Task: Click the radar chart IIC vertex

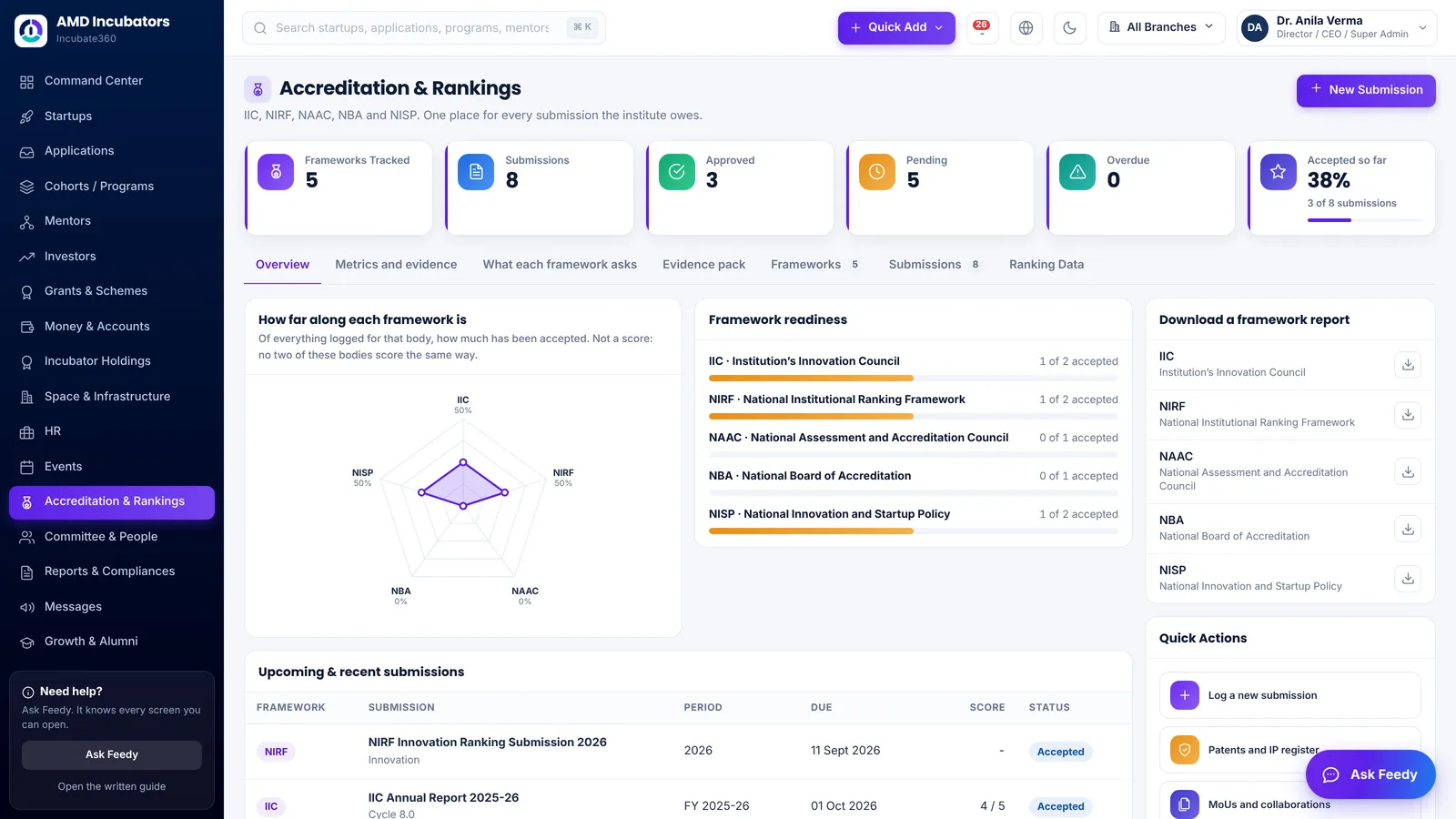Action: [x=463, y=462]
